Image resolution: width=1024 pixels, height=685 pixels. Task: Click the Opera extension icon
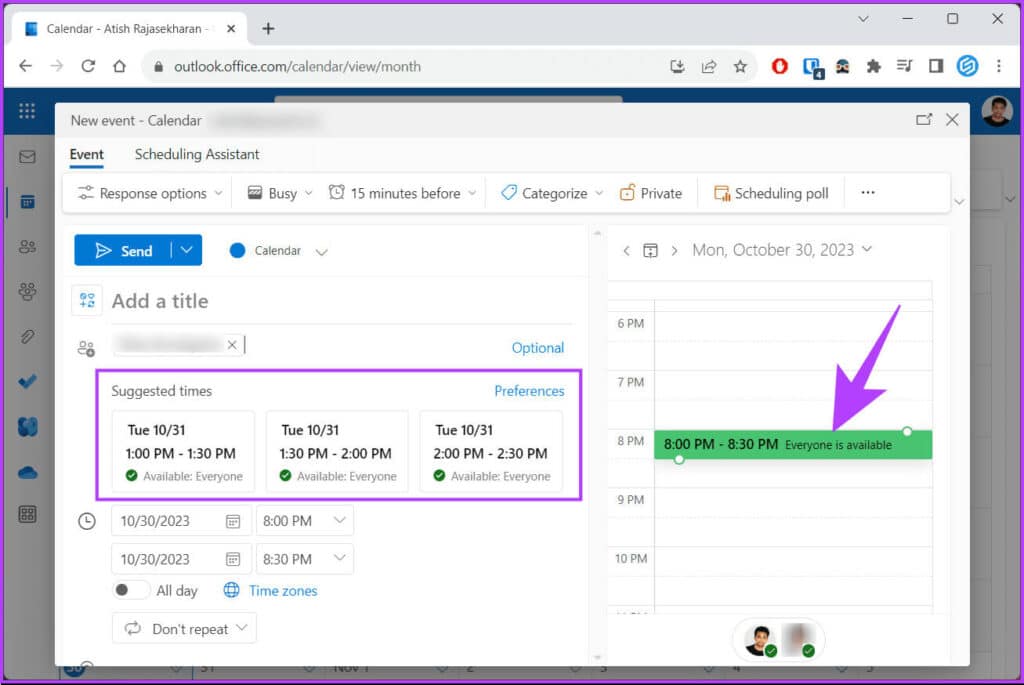coord(779,66)
